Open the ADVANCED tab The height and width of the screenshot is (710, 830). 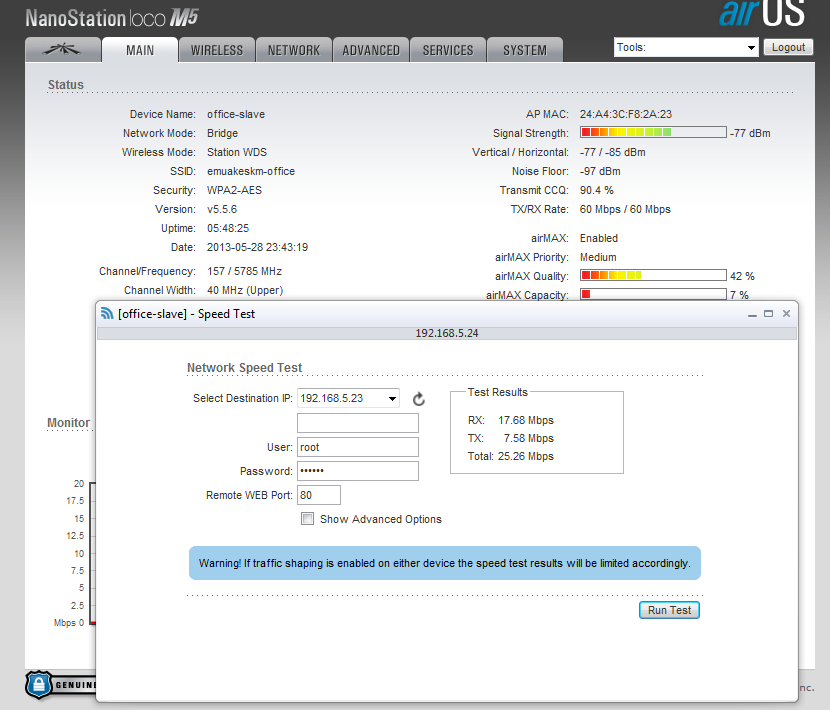click(x=371, y=50)
